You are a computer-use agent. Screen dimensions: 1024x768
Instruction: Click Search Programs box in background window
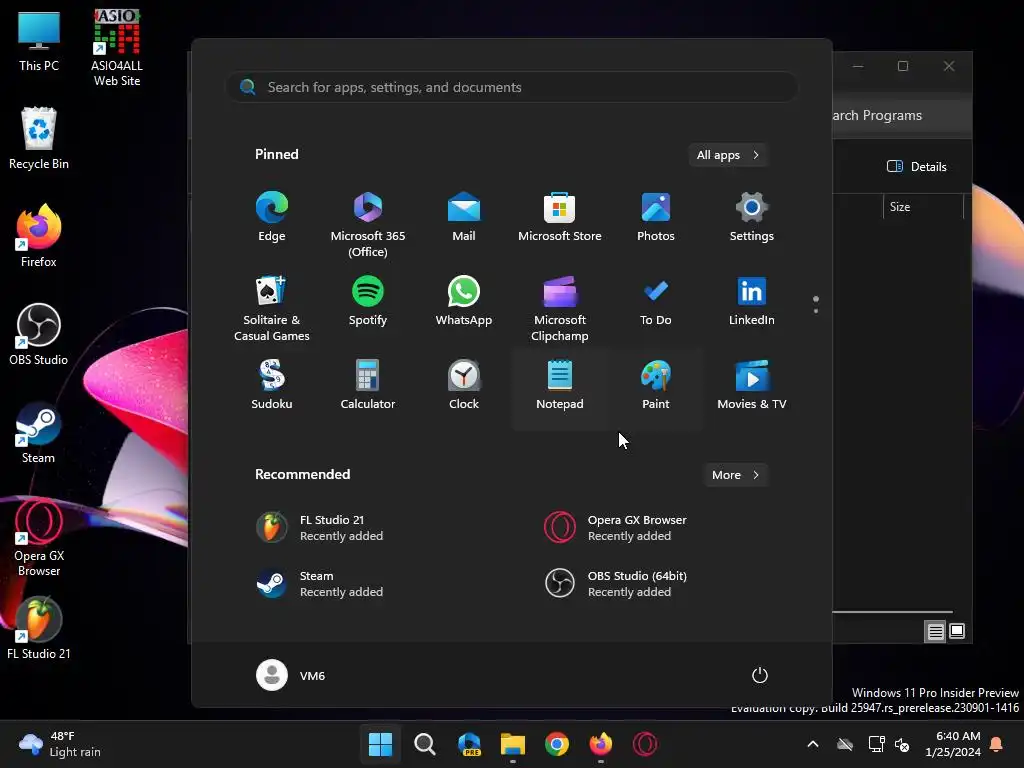[902, 116]
